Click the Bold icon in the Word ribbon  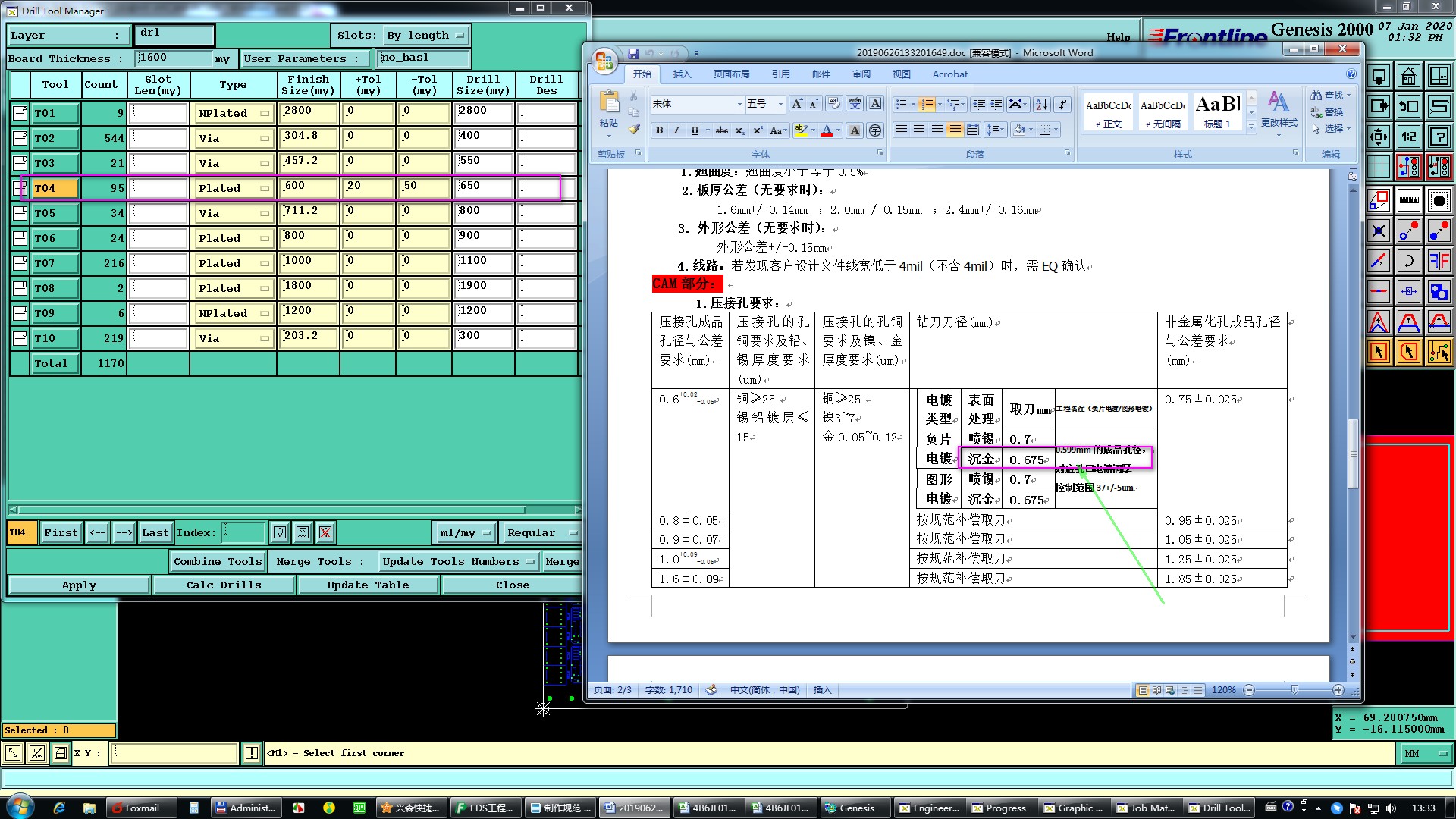click(659, 130)
